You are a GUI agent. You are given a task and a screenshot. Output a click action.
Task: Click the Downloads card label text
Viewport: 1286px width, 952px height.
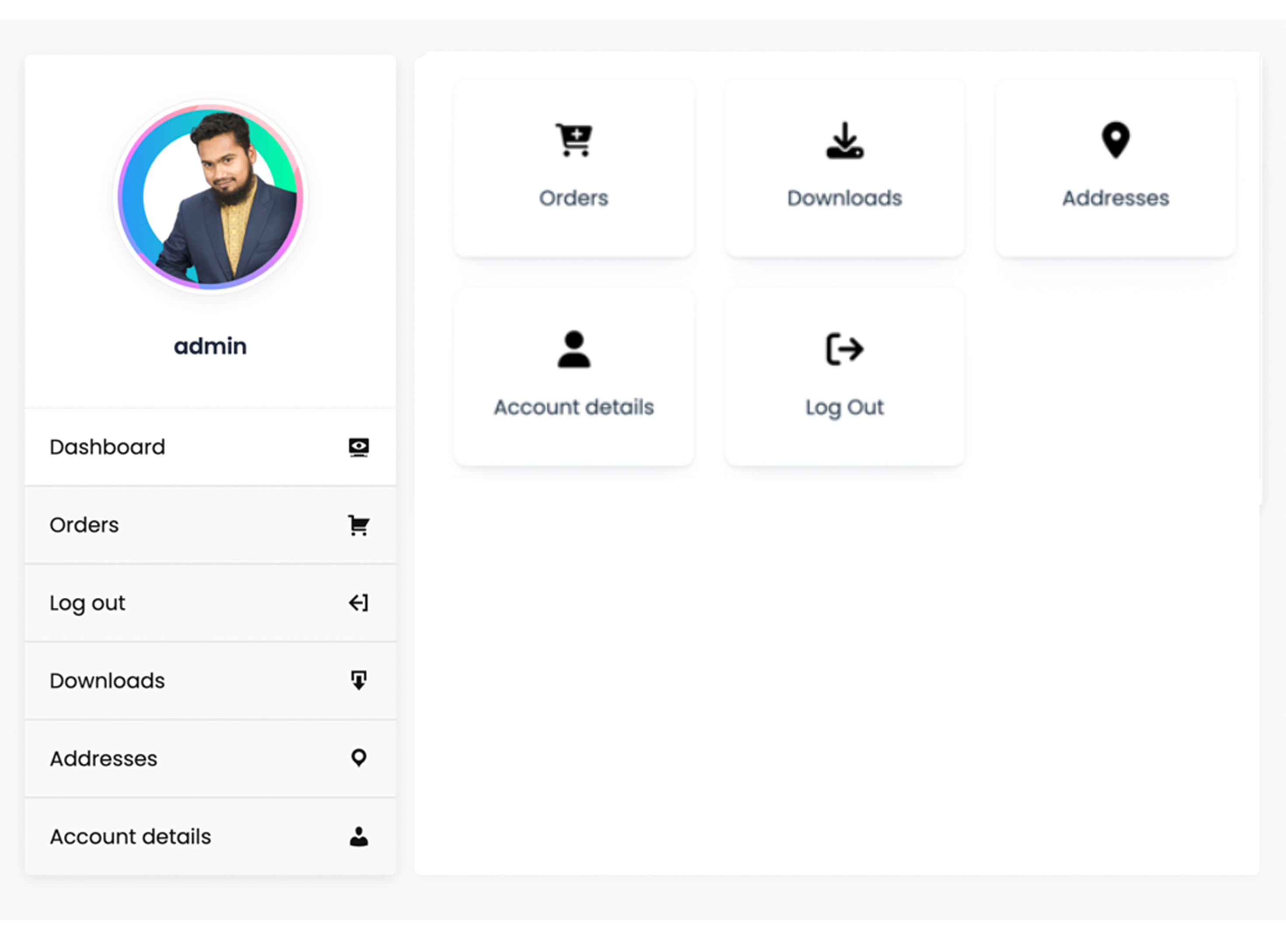click(845, 198)
